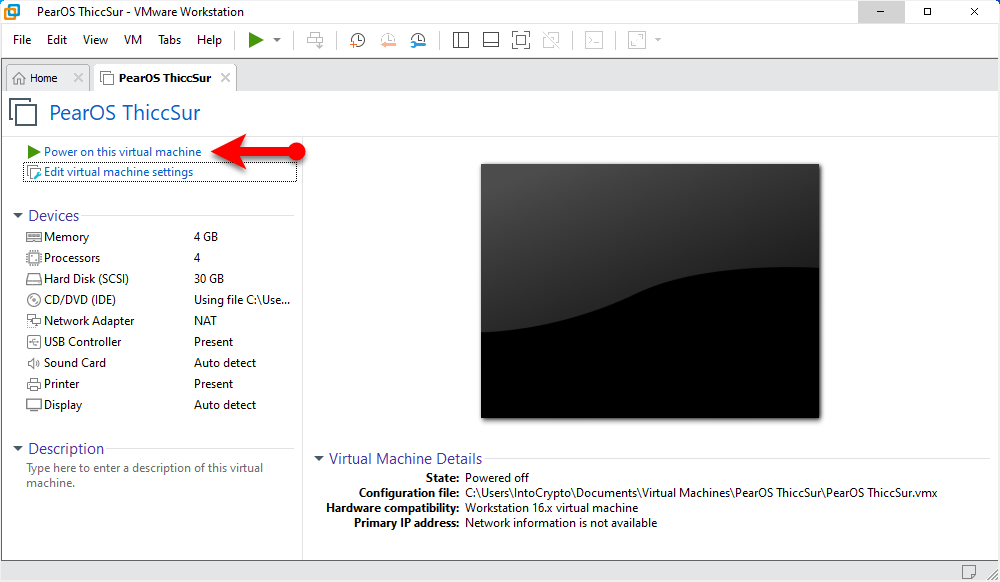Click the green Power On toolbar button

[256, 40]
